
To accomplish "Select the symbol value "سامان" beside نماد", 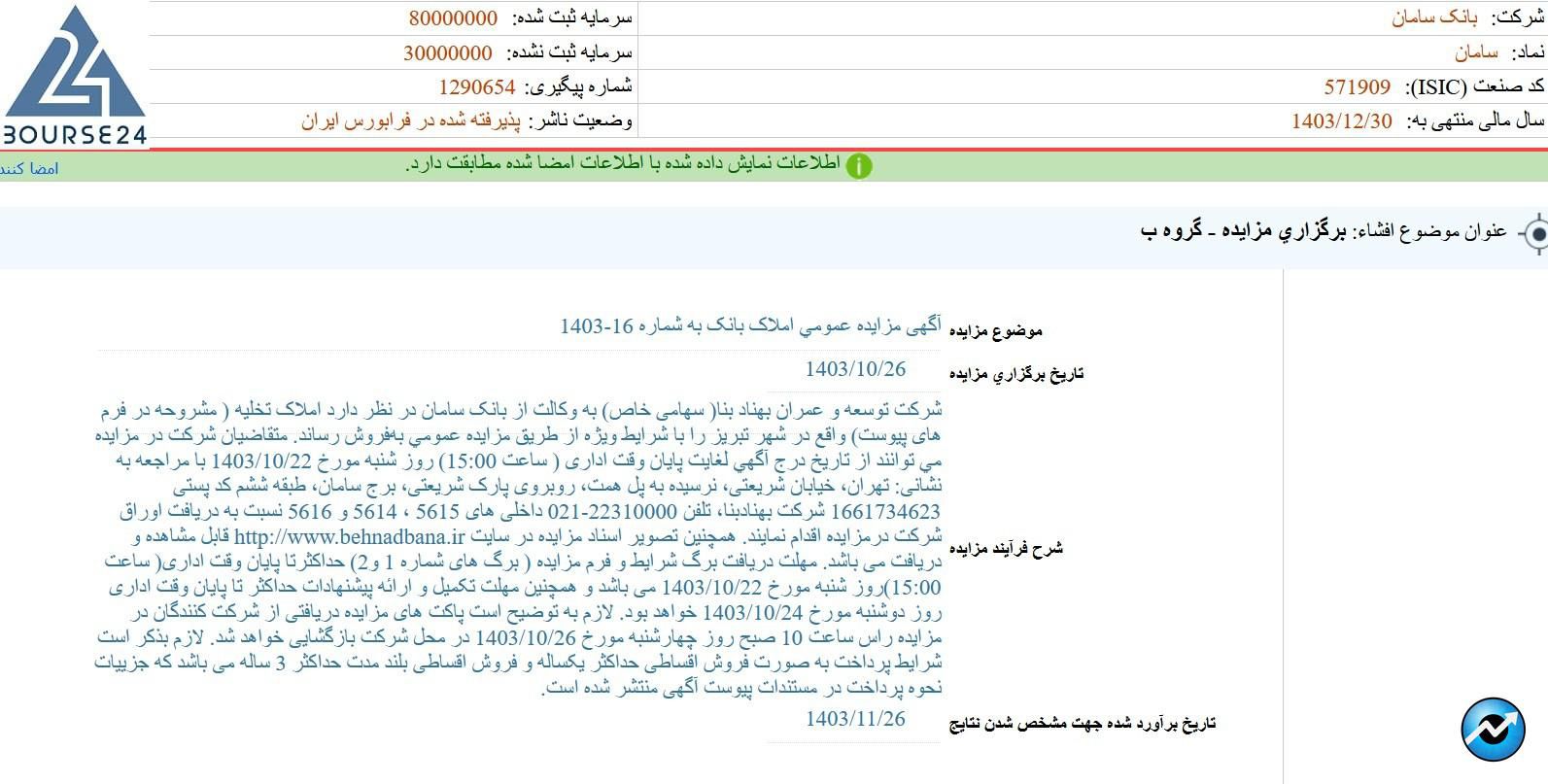I will [1476, 52].
